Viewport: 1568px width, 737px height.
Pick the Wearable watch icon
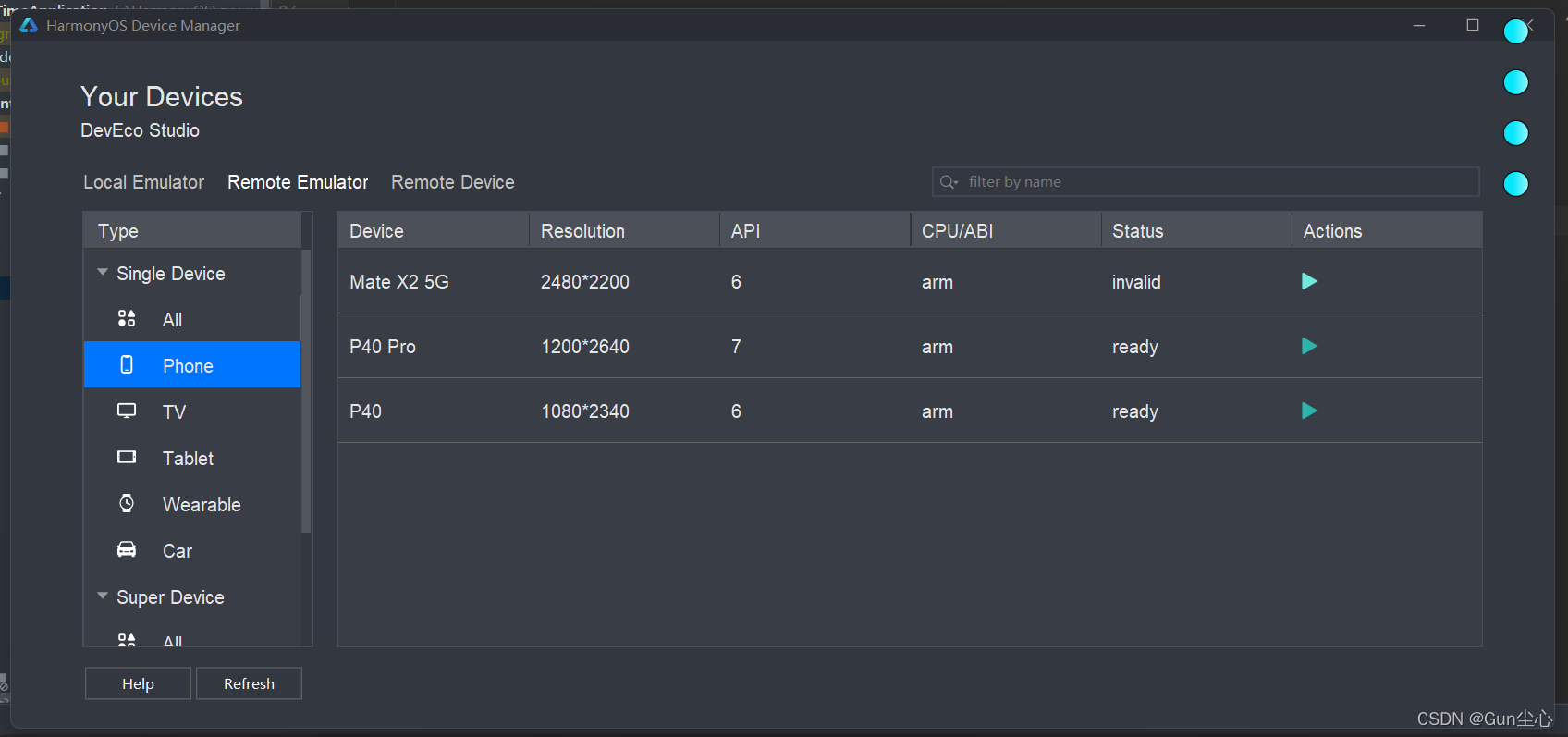[127, 503]
